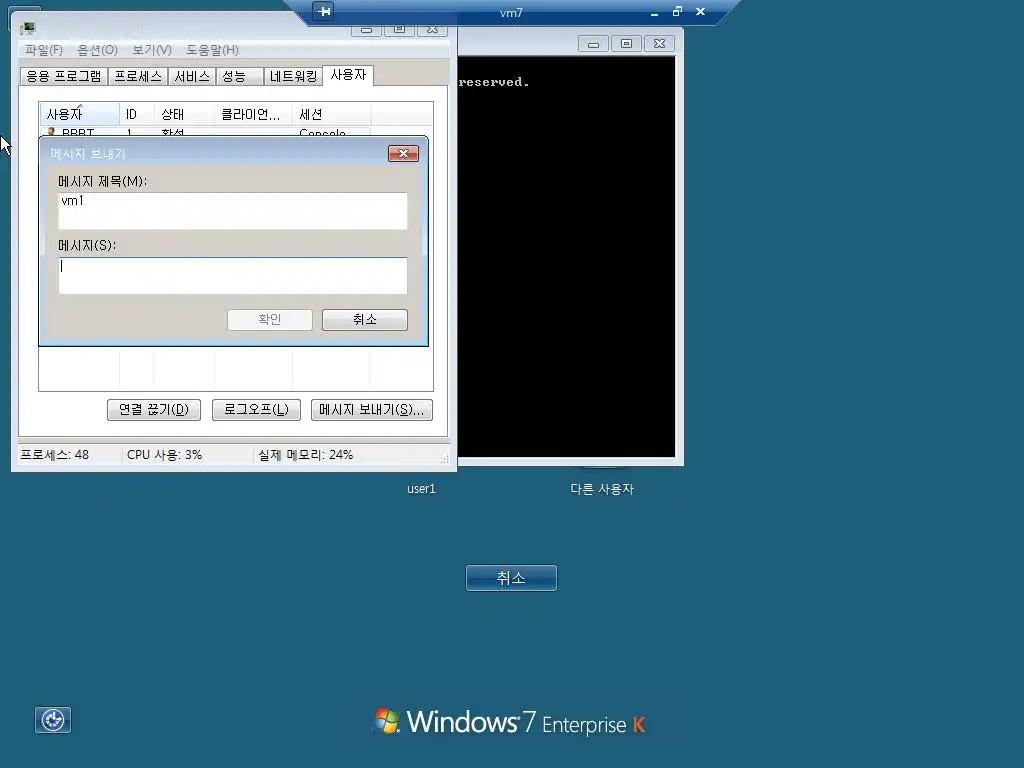Click the 메시지 보내기(S)... button
The image size is (1024, 768).
pos(372,409)
